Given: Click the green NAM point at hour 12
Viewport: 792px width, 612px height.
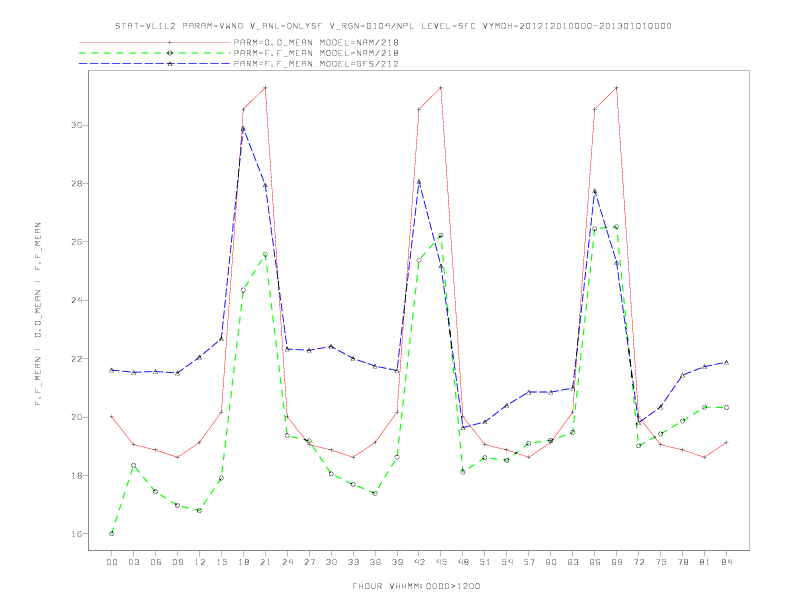Looking at the screenshot, I should [x=200, y=511].
